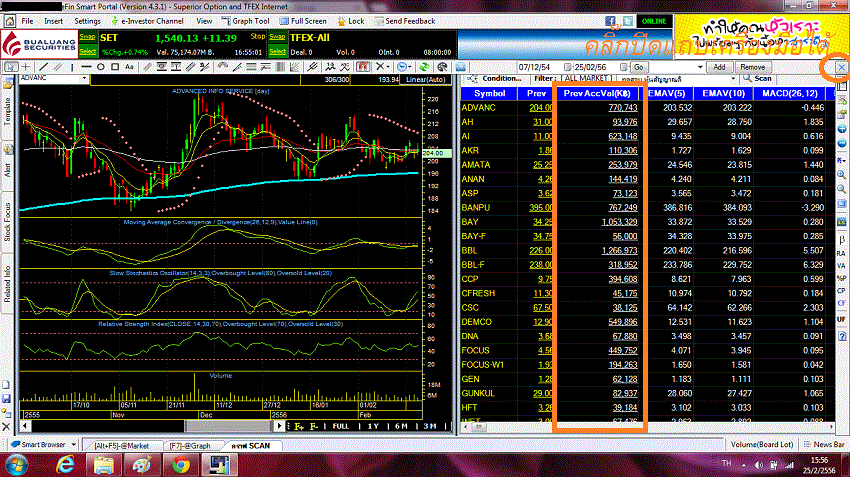Click Send Feedback in menu bar
850x477 pixels.
(405, 21)
